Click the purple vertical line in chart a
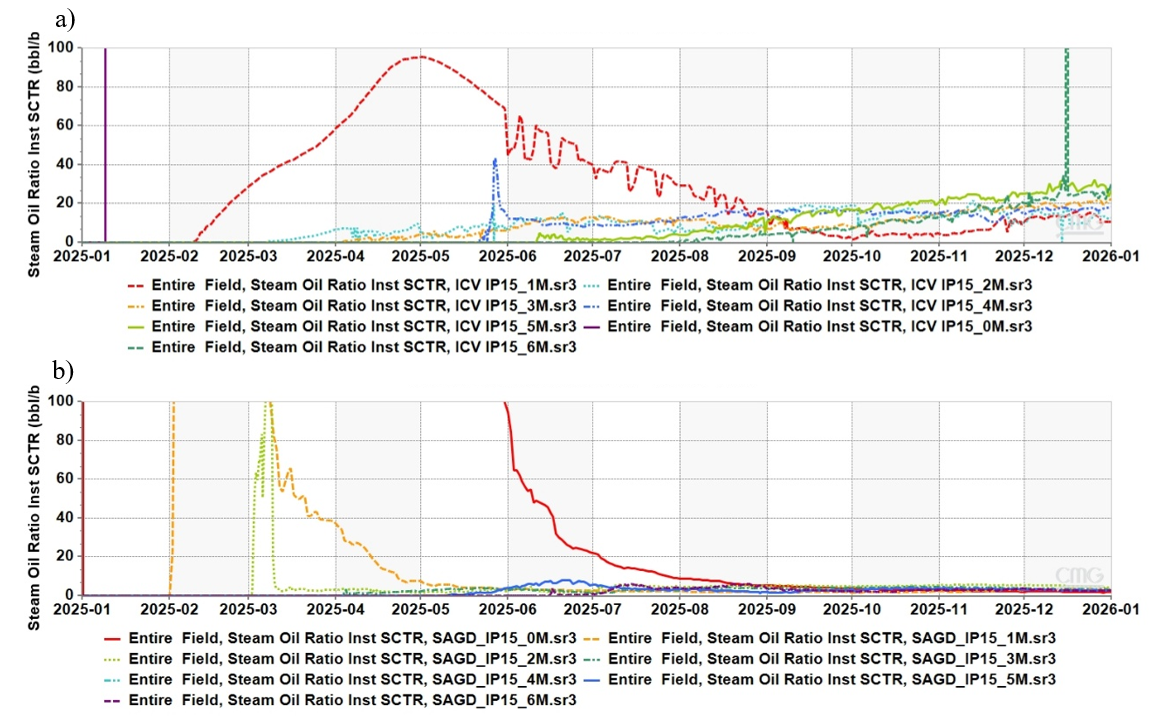Viewport: 1167px width, 720px height. pos(105,145)
